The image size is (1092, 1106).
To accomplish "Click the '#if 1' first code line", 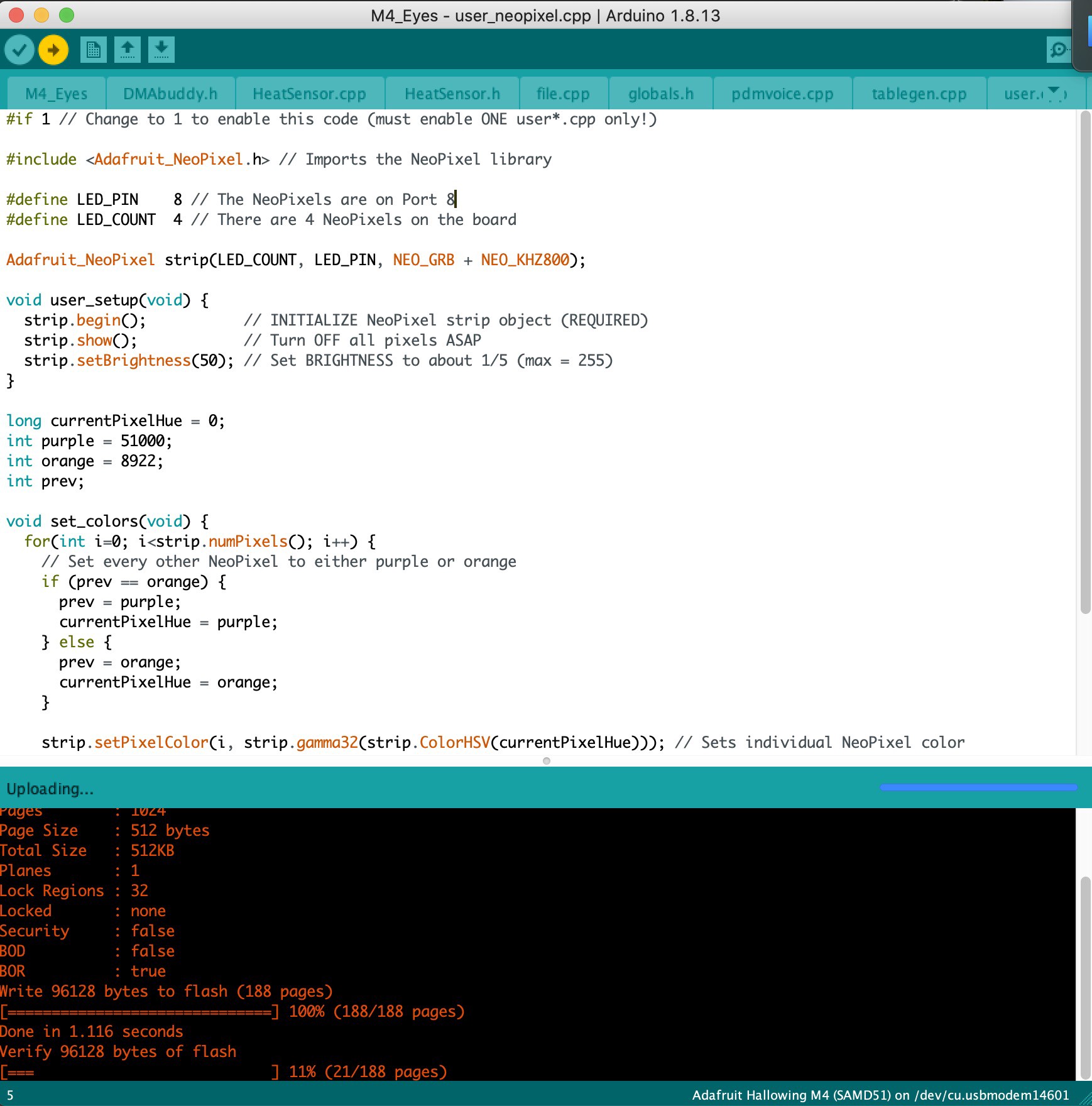I will click(x=332, y=119).
